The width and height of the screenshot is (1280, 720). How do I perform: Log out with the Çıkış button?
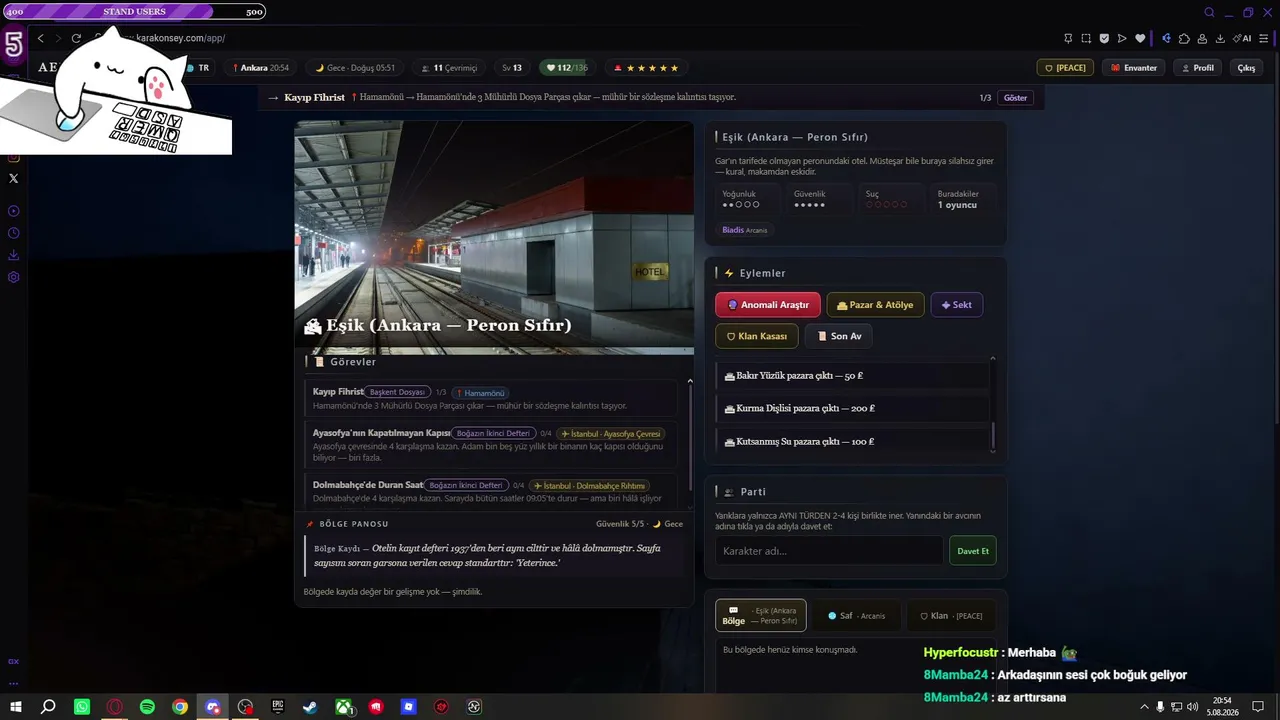tap(1246, 68)
